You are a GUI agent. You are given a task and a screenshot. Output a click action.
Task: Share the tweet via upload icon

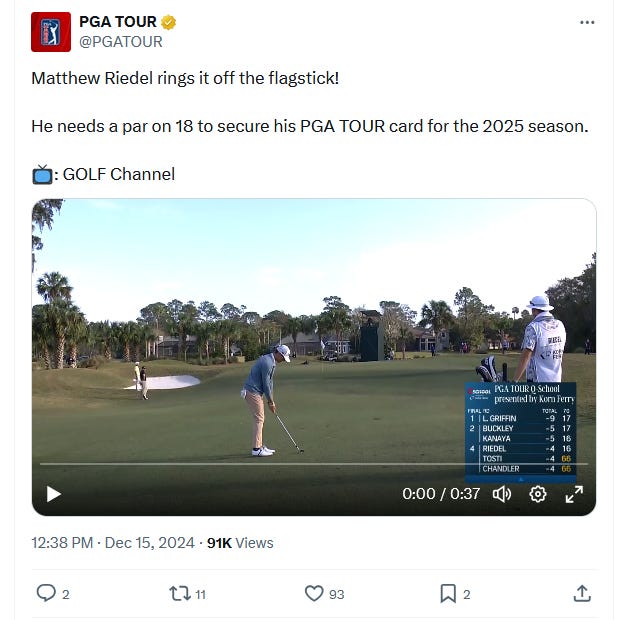pos(582,593)
